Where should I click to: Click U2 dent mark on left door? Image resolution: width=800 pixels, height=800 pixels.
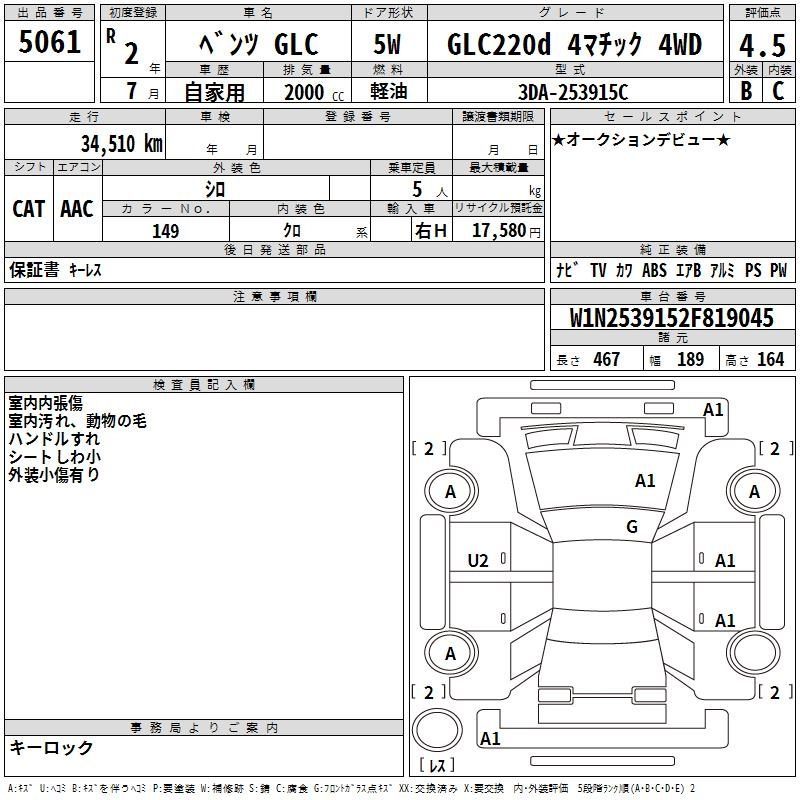(478, 561)
